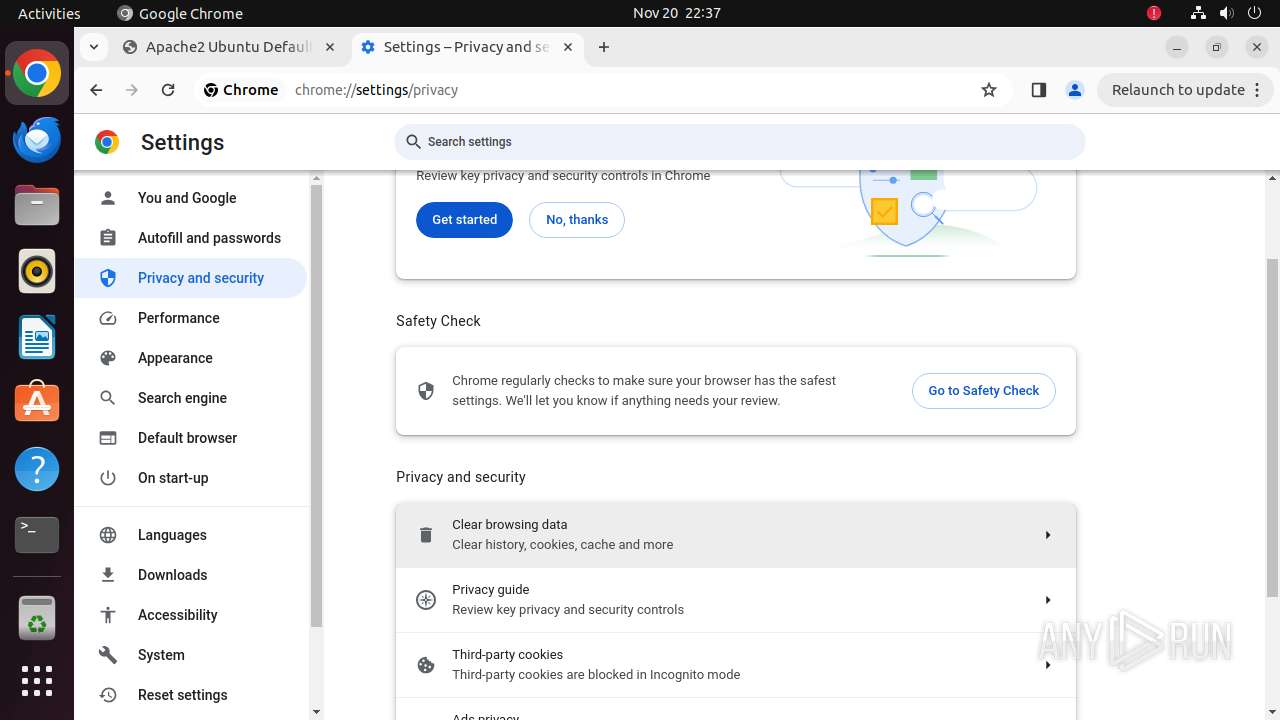Click the Reset settings history icon
The width and height of the screenshot is (1280, 720).
coord(108,695)
